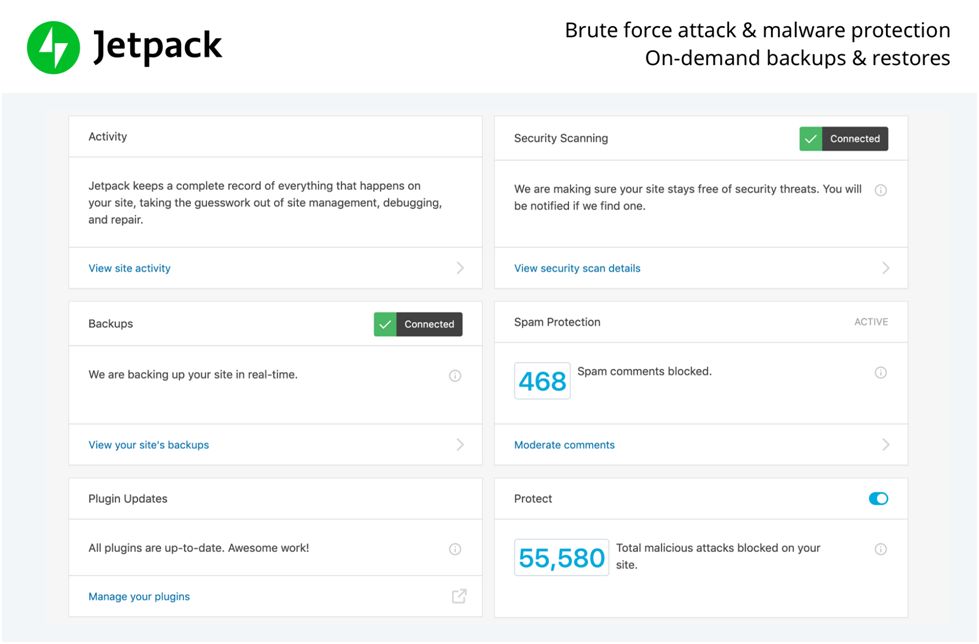979x644 pixels.
Task: Open View security scan details link
Action: tap(577, 268)
